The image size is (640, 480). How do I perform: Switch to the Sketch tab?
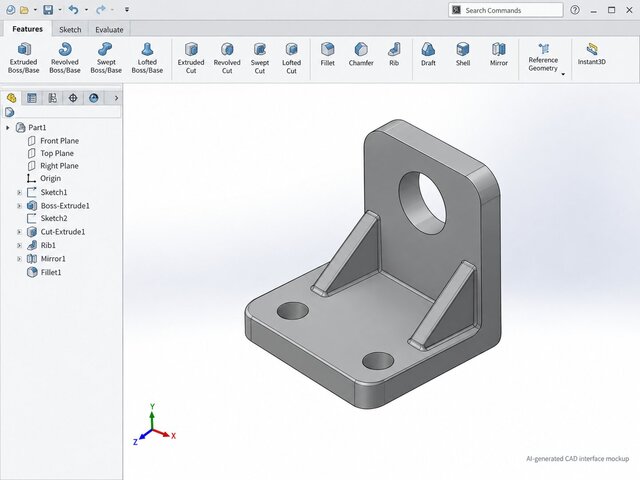(x=70, y=29)
